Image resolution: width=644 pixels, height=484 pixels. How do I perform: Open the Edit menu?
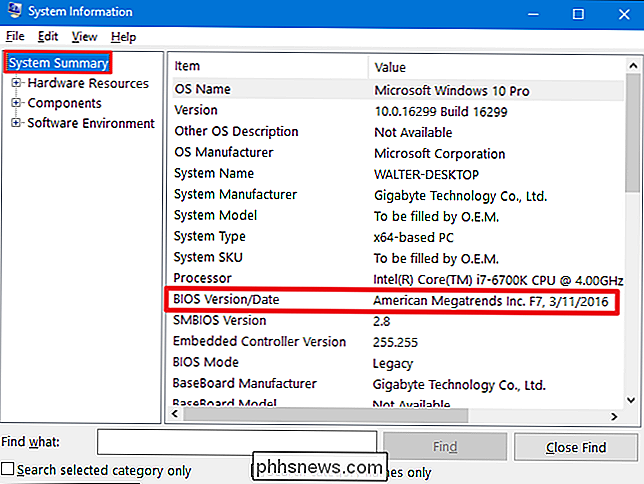tap(48, 37)
